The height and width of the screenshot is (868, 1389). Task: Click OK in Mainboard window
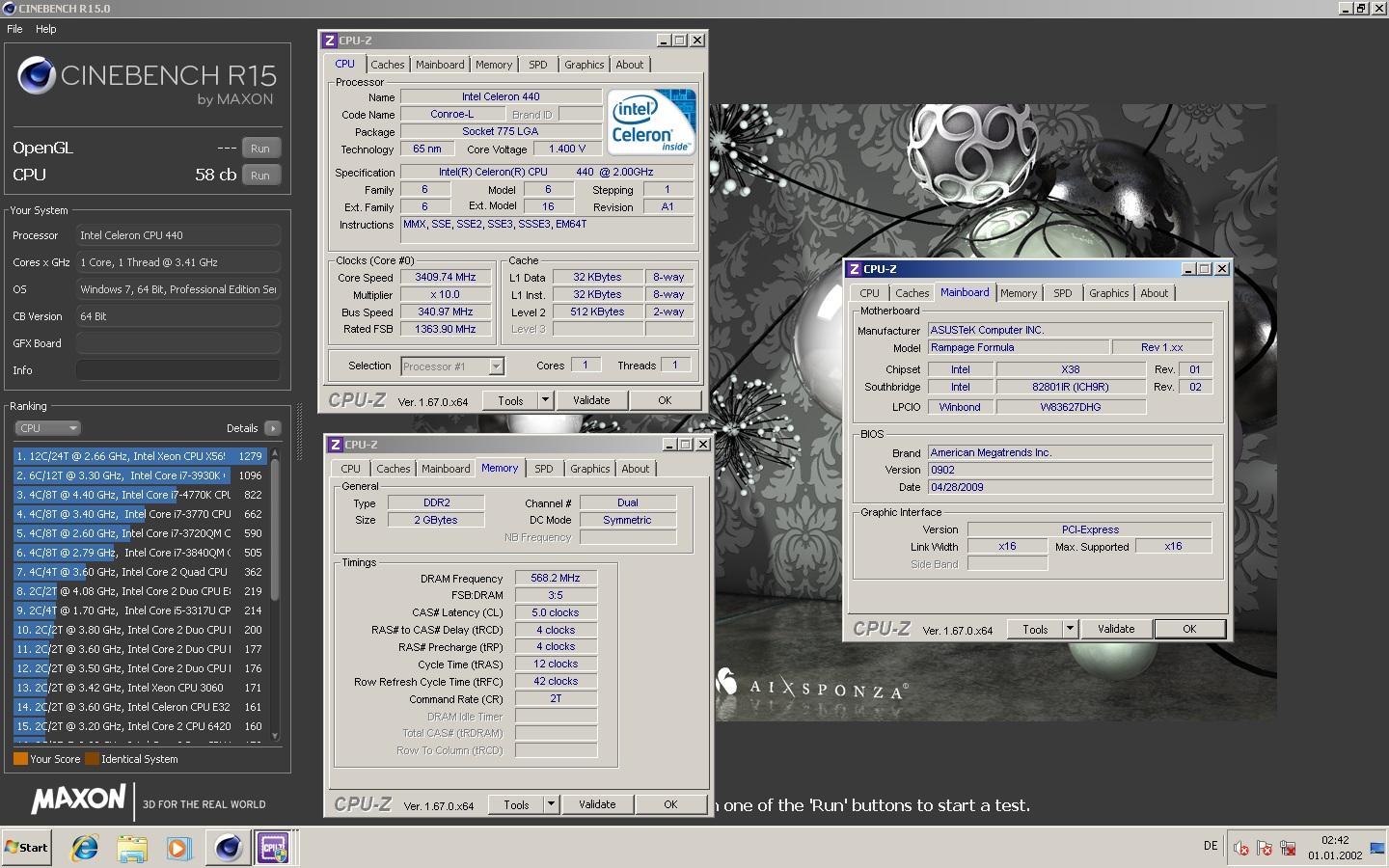click(1189, 630)
